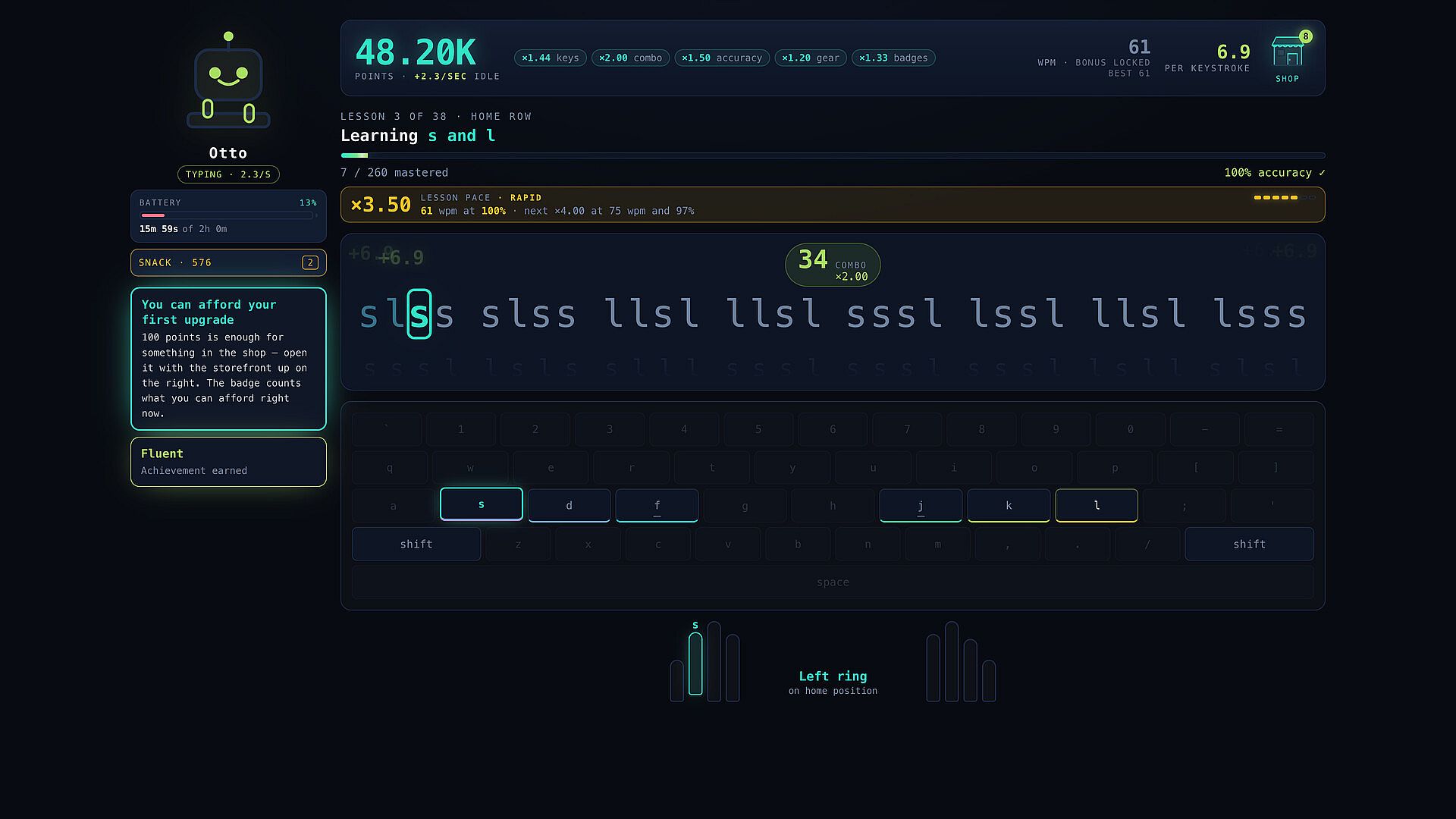Click the battery progress bar

pos(227,215)
